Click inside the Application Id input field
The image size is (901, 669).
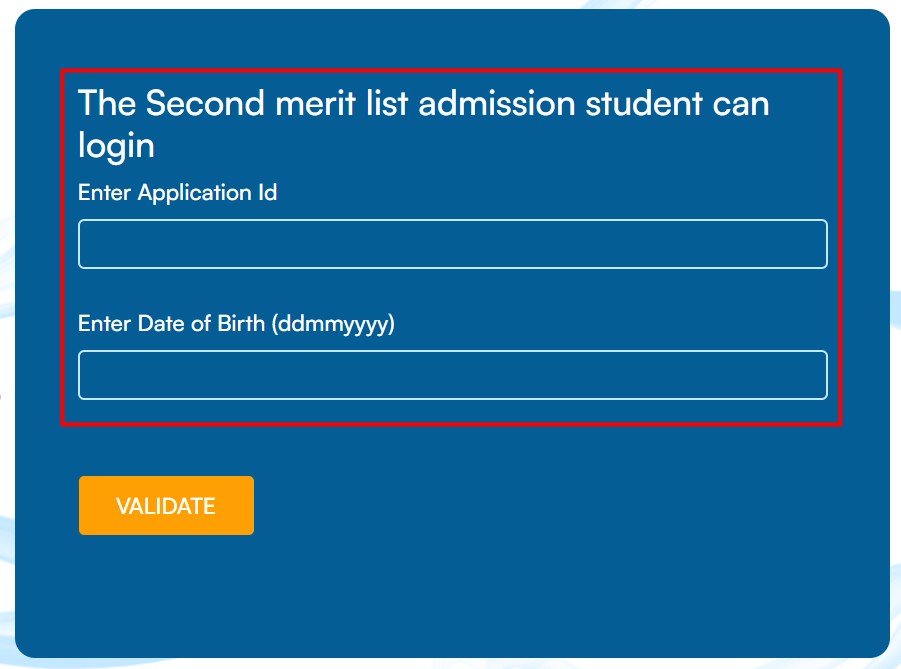(452, 243)
